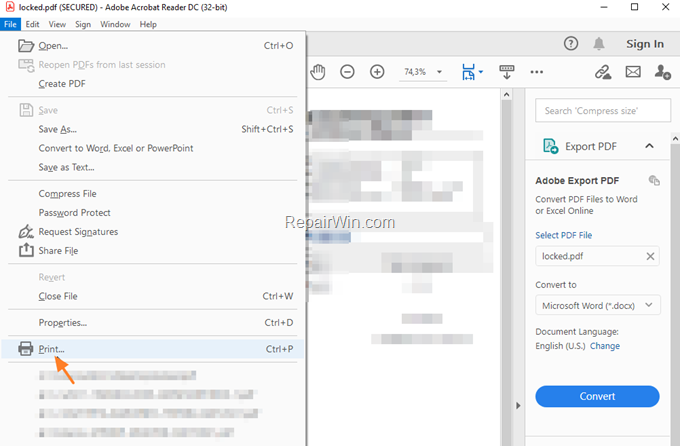Select Print... in File menu
680x446 pixels.
[153, 349]
